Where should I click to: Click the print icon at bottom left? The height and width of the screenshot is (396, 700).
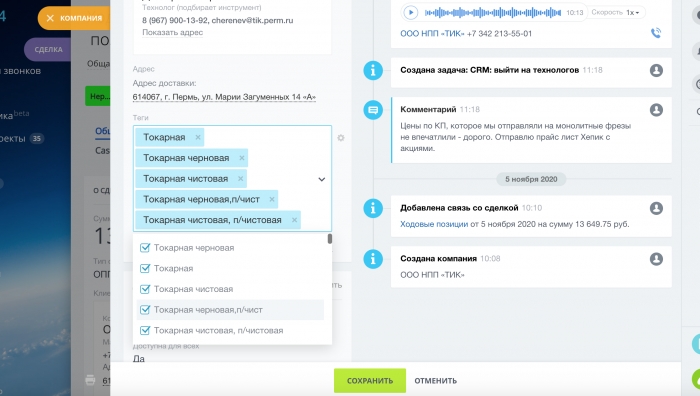click(x=90, y=380)
